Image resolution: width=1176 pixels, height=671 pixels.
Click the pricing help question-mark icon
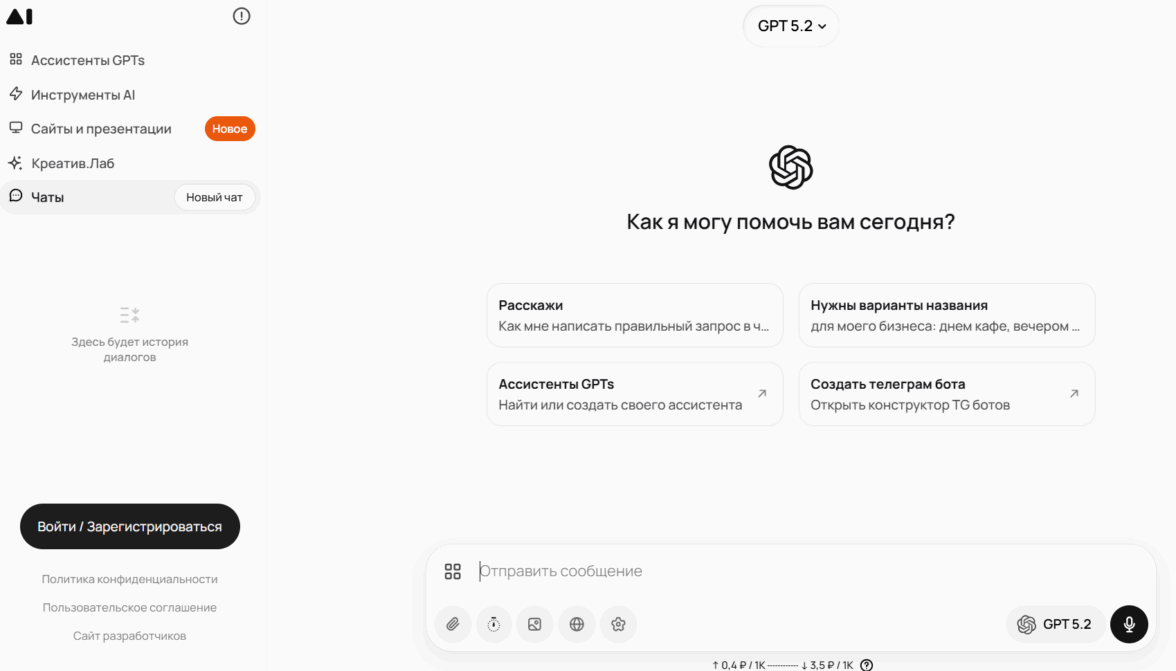click(866, 665)
